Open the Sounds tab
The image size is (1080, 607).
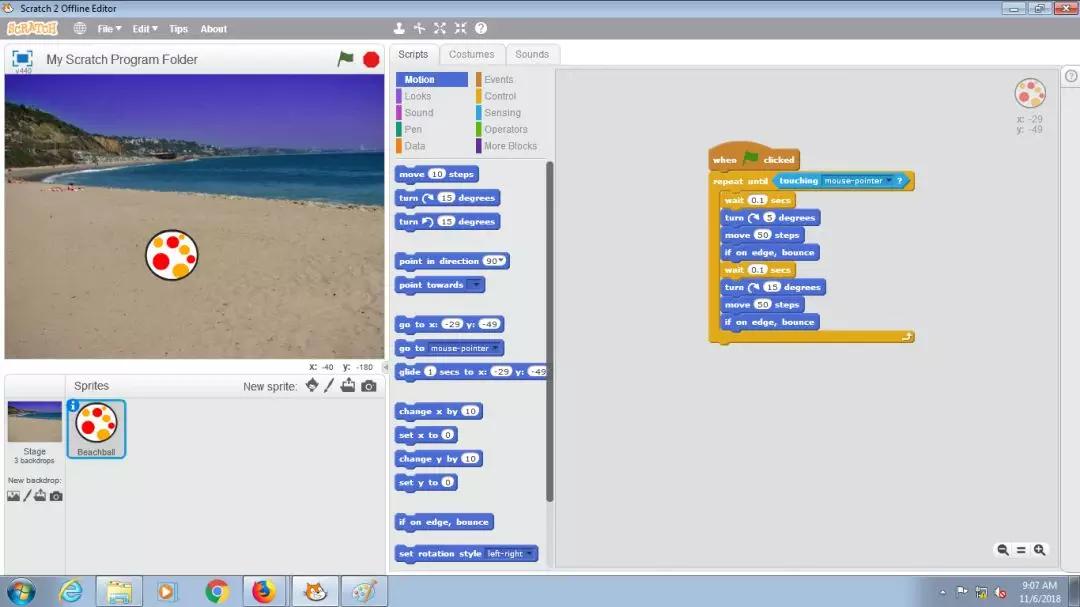(x=532, y=54)
